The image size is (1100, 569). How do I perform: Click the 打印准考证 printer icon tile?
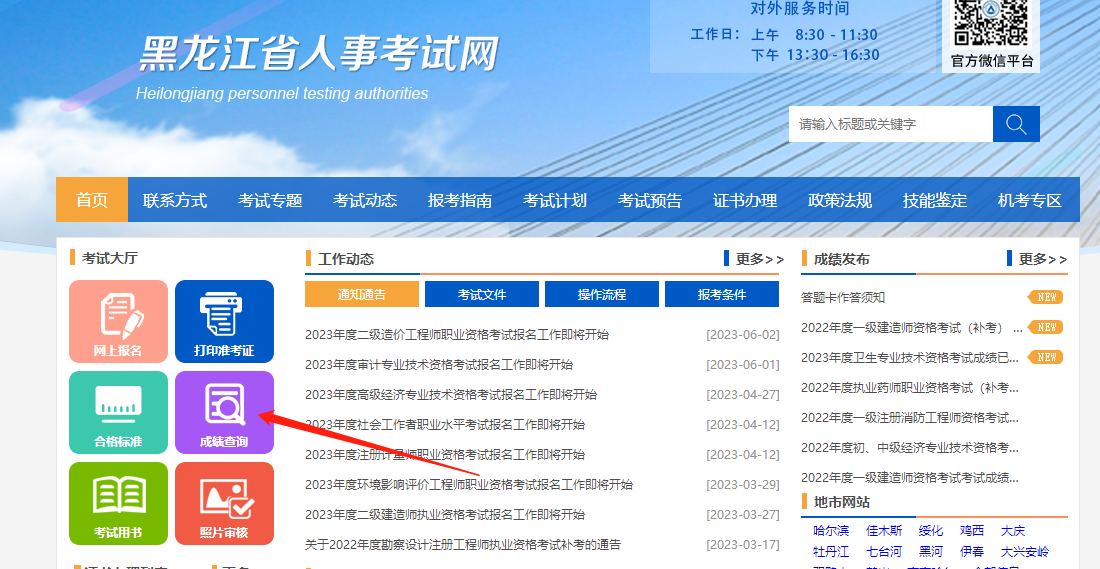point(224,321)
